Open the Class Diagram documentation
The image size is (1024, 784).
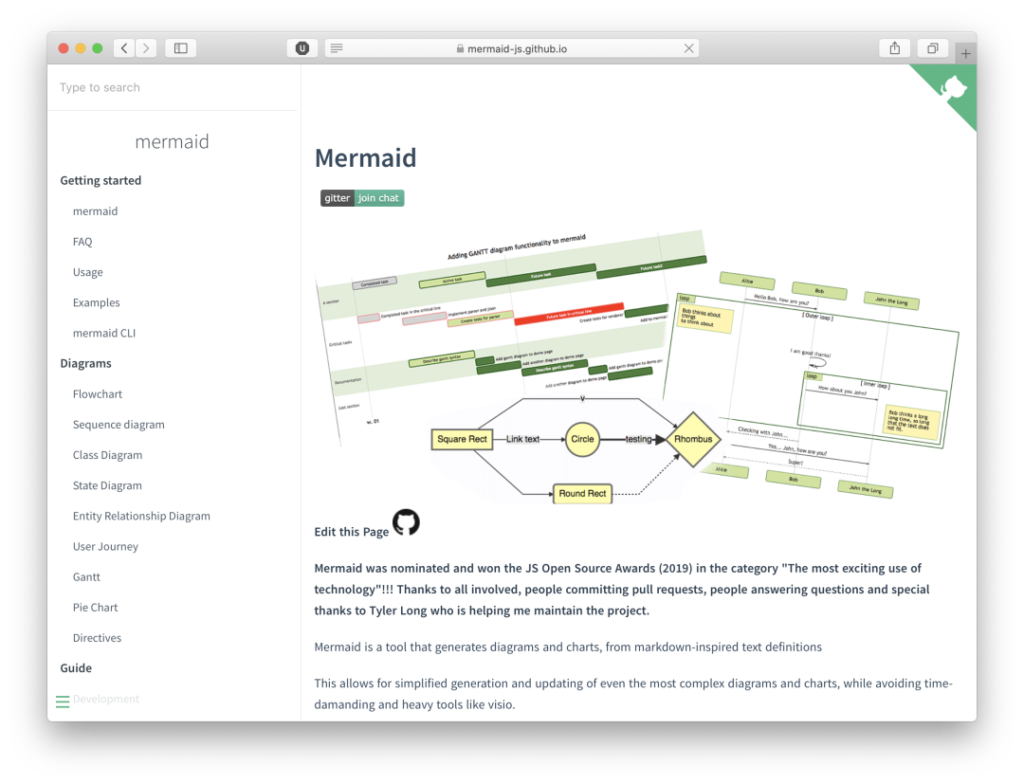tap(107, 455)
